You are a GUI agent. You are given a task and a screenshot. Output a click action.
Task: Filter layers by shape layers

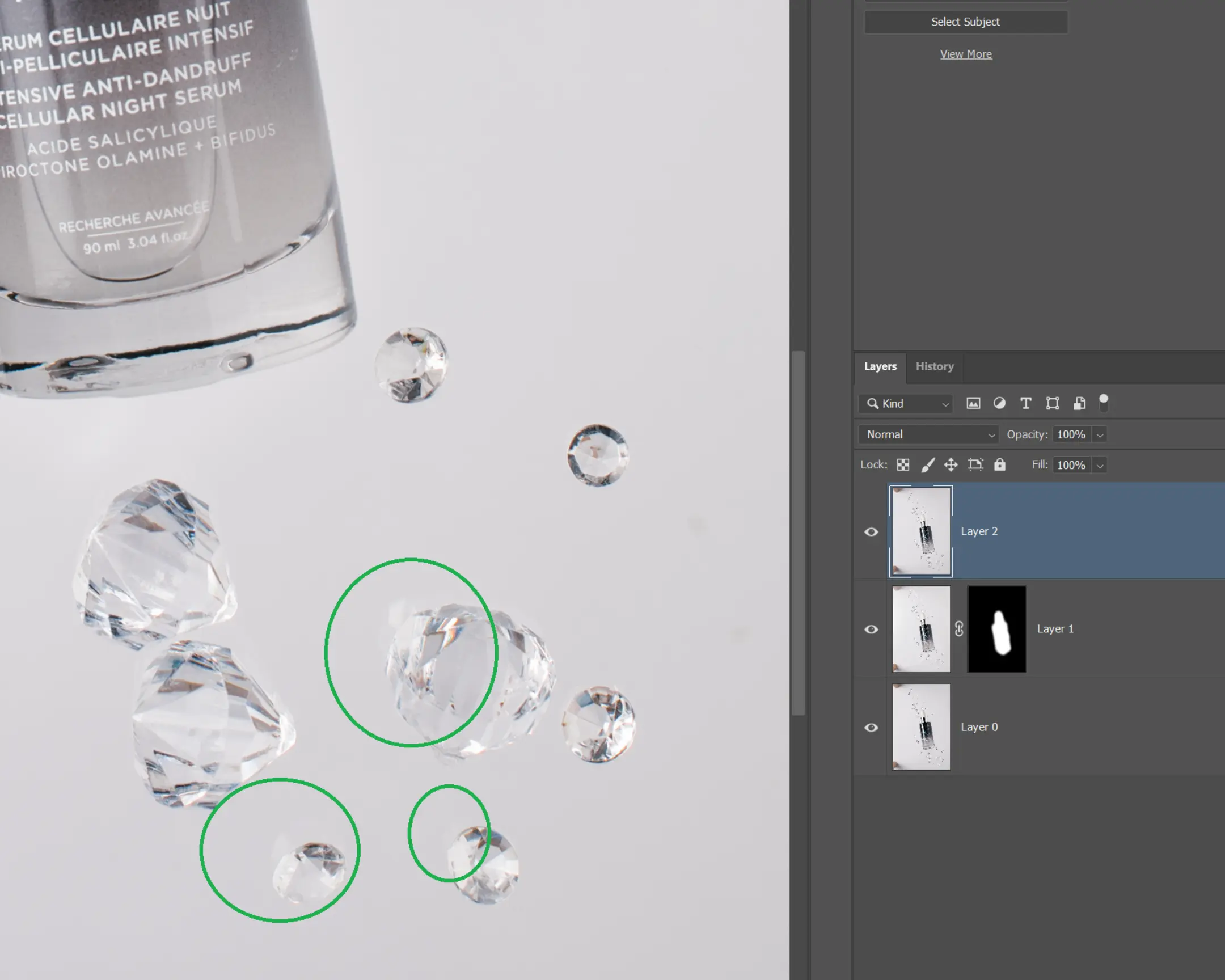[x=1051, y=403]
